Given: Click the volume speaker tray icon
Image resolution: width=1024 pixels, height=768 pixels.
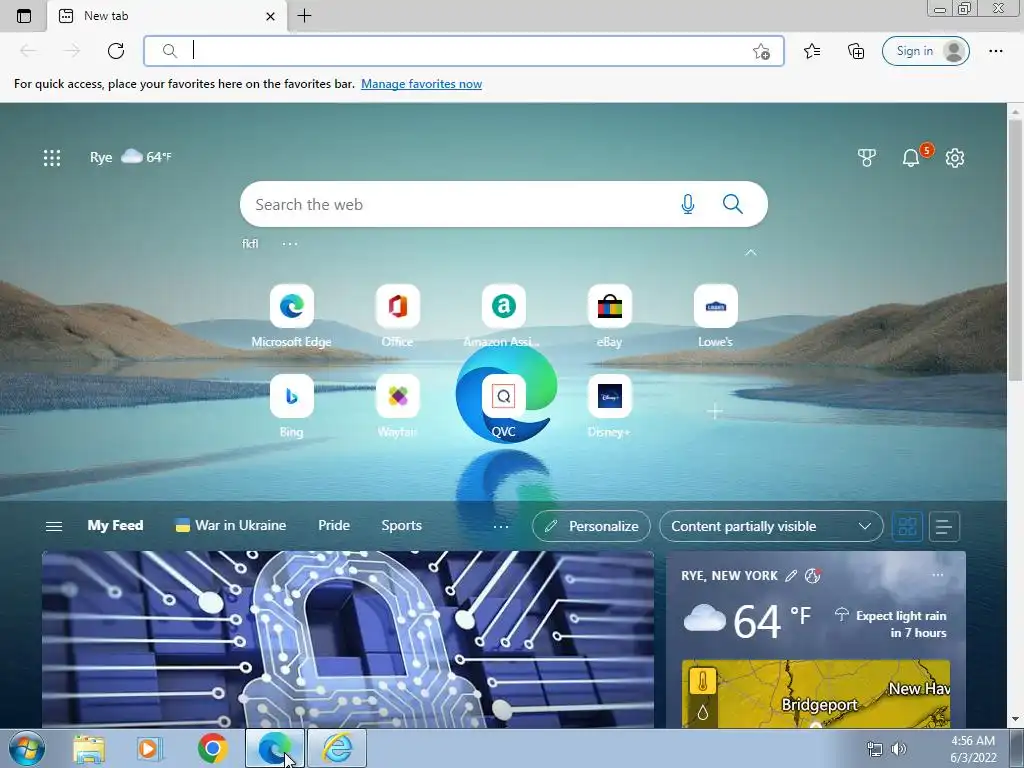Looking at the screenshot, I should tap(899, 748).
